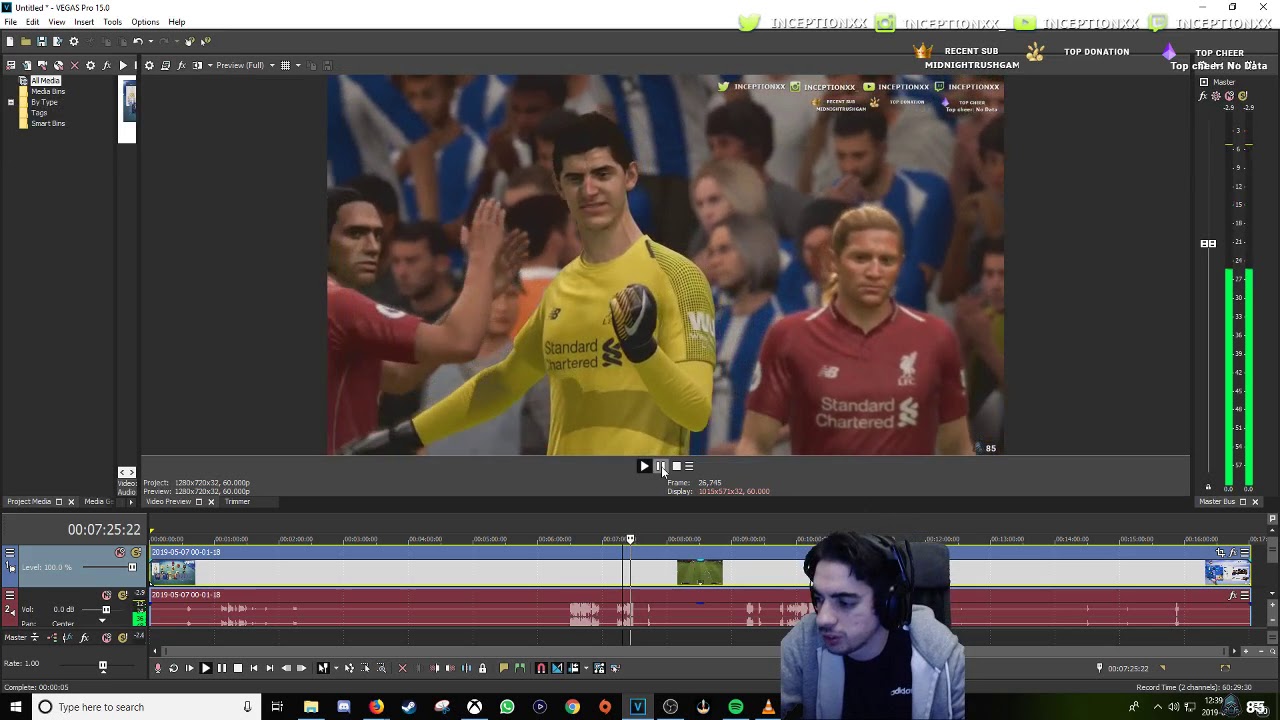This screenshot has width=1280, height=720.
Task: Open the Tools menu
Action: coord(112,22)
